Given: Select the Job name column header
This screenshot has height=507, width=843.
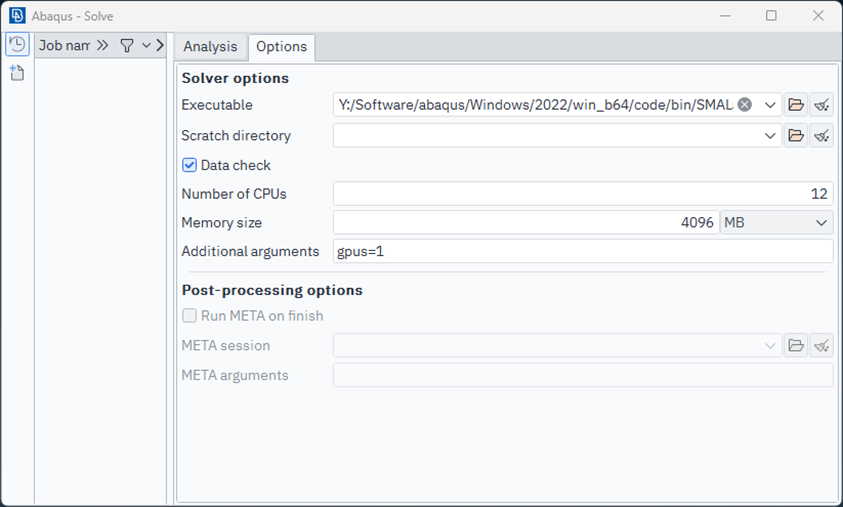Looking at the screenshot, I should point(64,46).
